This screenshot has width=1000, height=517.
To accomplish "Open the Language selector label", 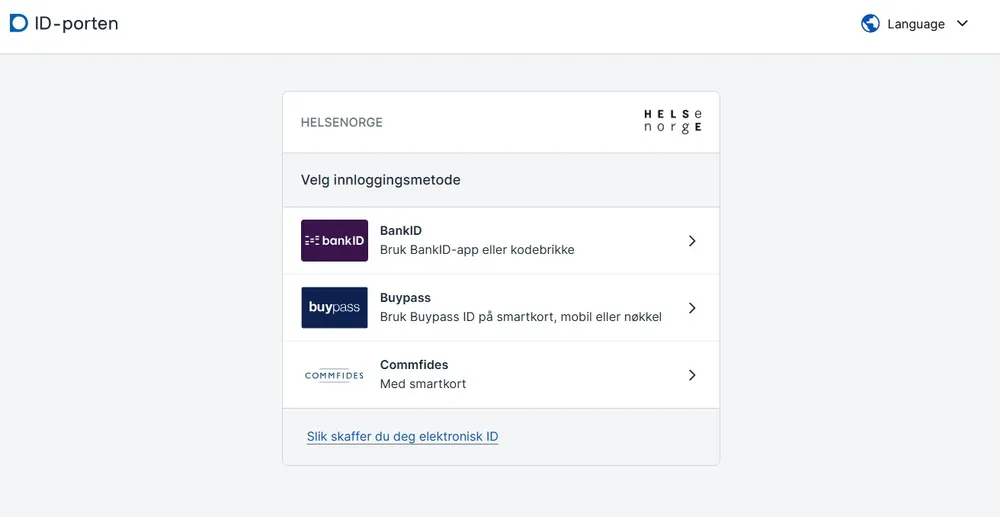I will [x=916, y=24].
